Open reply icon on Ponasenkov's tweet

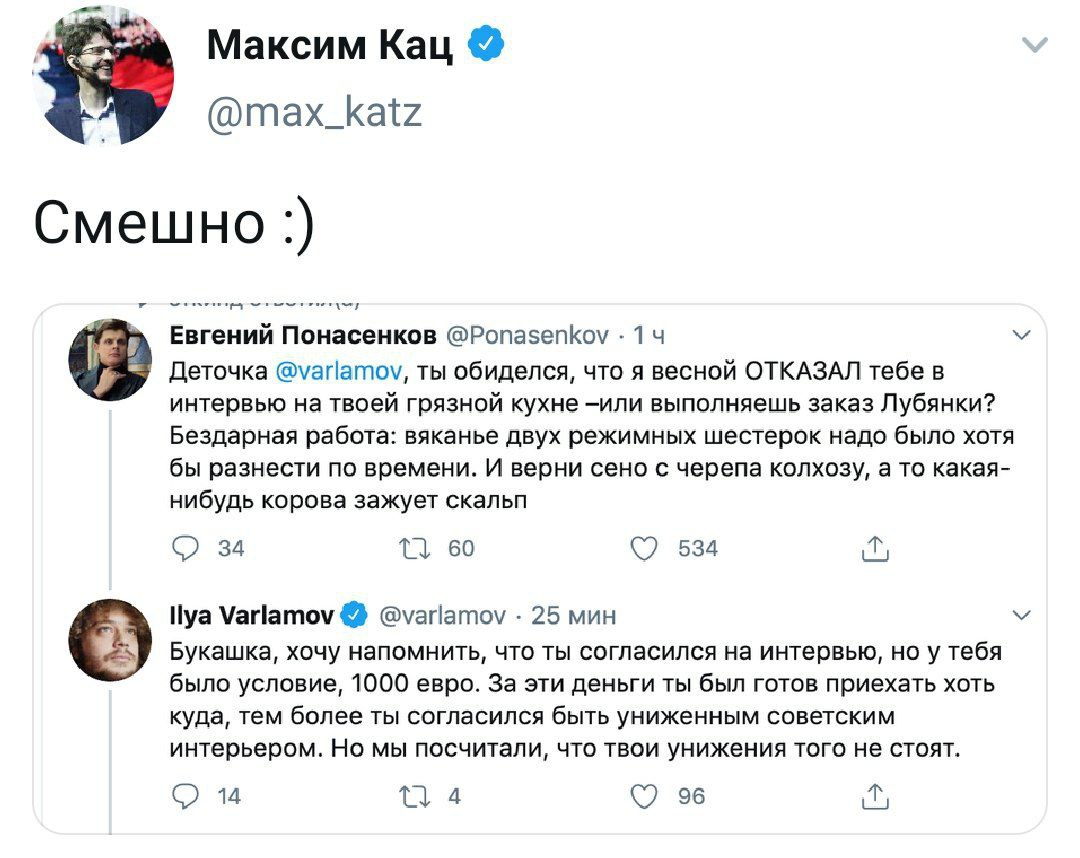tap(185, 549)
